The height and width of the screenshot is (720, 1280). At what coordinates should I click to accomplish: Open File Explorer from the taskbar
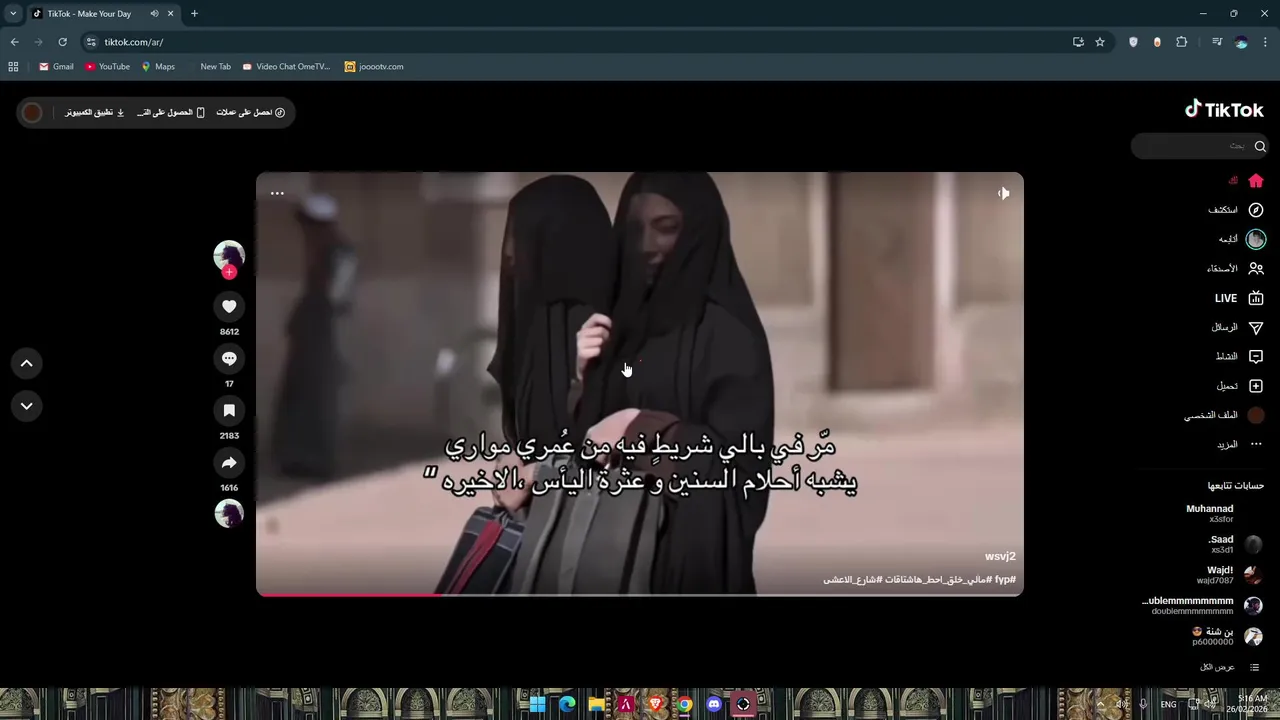597,704
